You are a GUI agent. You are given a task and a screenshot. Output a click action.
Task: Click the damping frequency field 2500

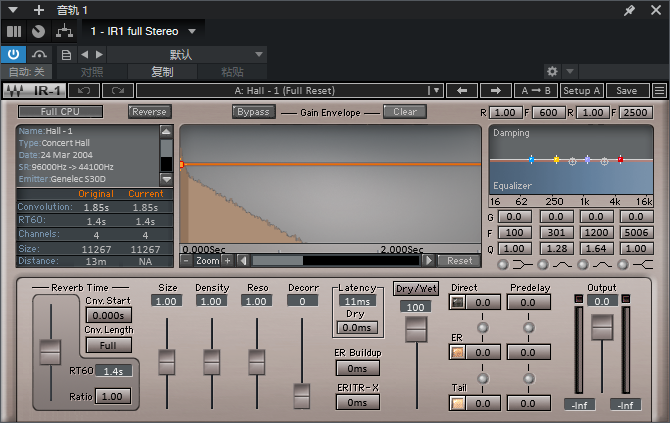click(635, 112)
